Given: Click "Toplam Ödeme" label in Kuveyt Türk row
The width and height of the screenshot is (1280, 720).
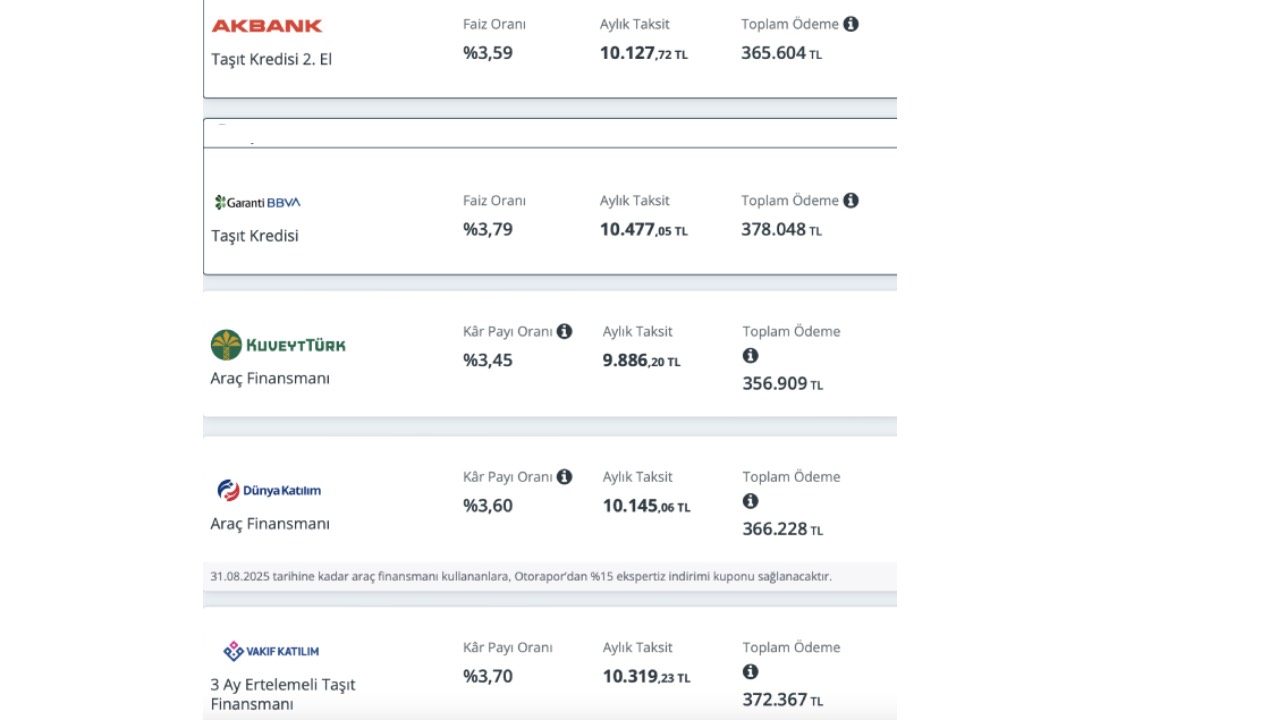Looking at the screenshot, I should pyautogui.click(x=791, y=332).
